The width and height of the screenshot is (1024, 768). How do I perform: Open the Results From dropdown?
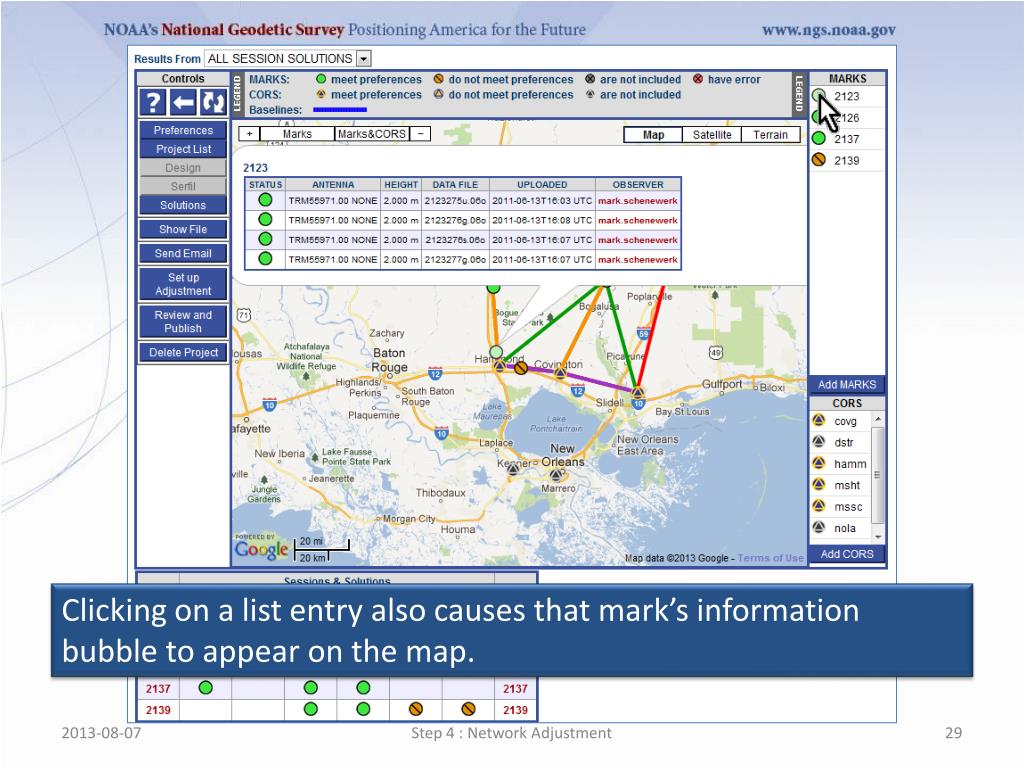[364, 59]
